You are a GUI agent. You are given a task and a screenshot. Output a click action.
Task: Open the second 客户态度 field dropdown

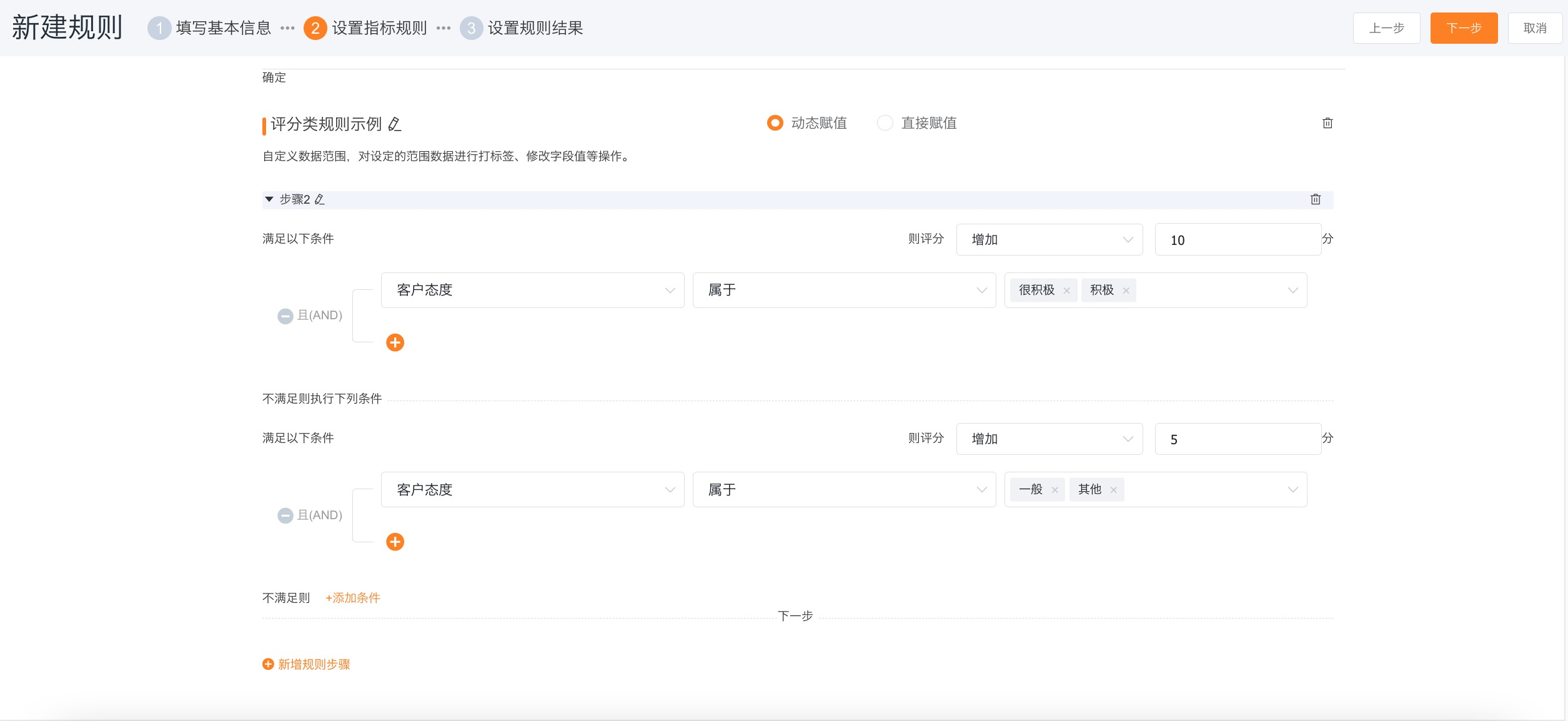532,489
